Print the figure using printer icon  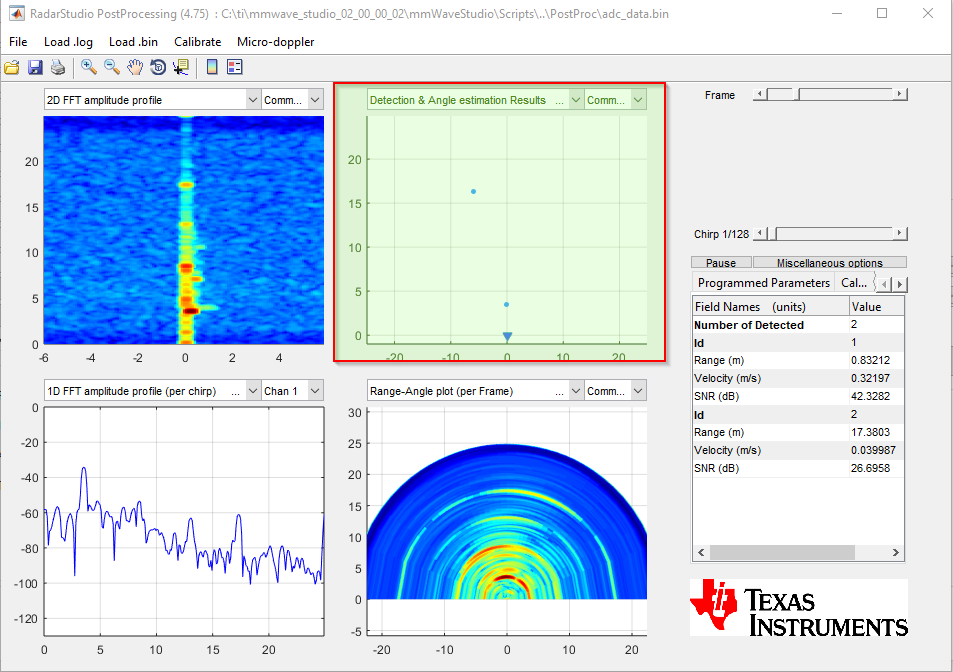(58, 67)
